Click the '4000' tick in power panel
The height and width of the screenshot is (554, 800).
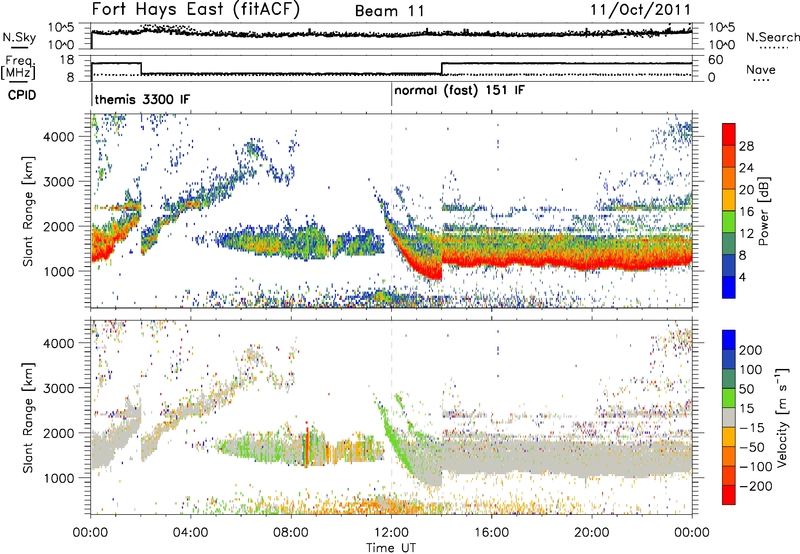58,137
